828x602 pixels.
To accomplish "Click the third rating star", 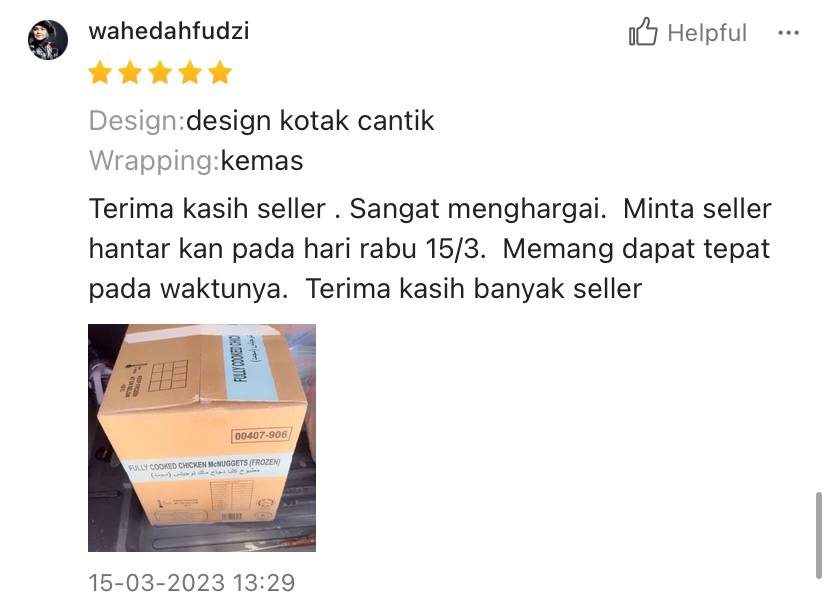I will 160,72.
